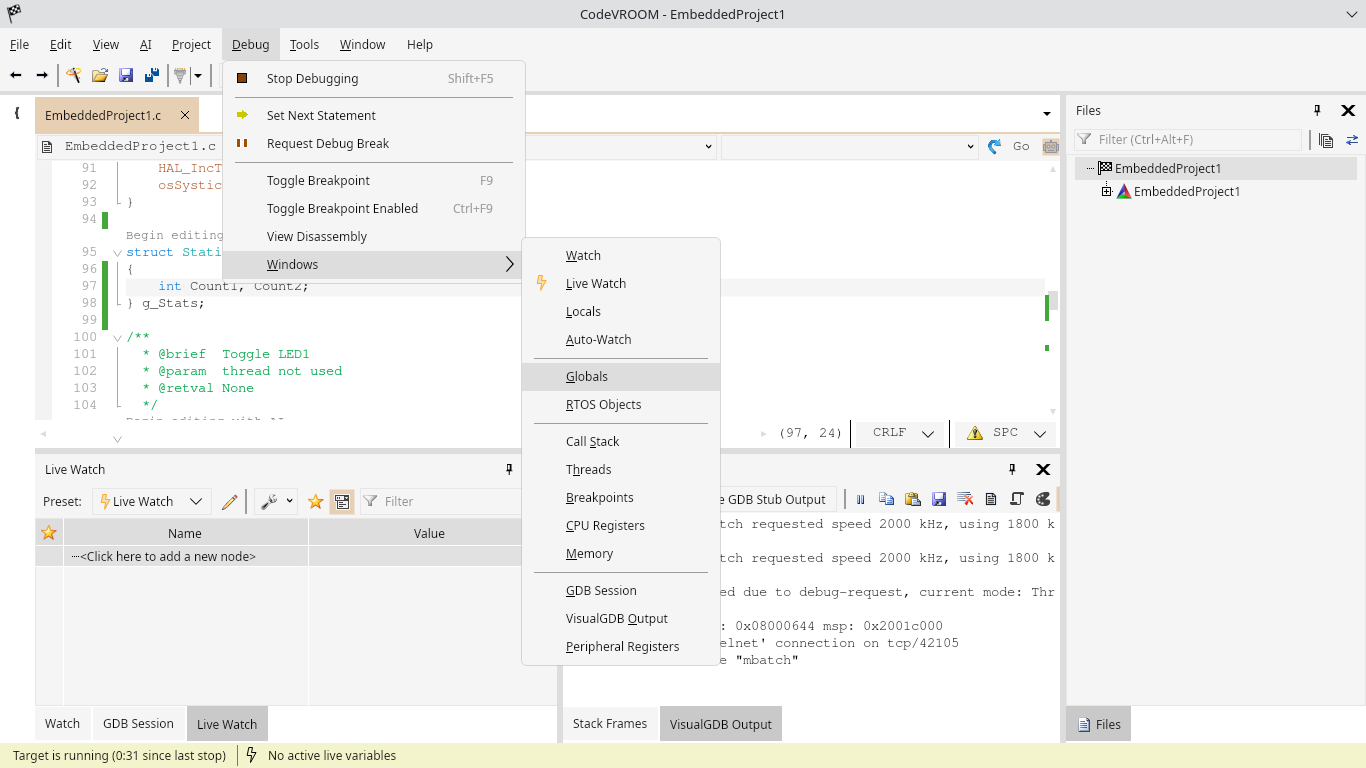This screenshot has width=1366, height=768.
Task: Pin the Files panel with pushpin icon
Action: tap(1317, 111)
